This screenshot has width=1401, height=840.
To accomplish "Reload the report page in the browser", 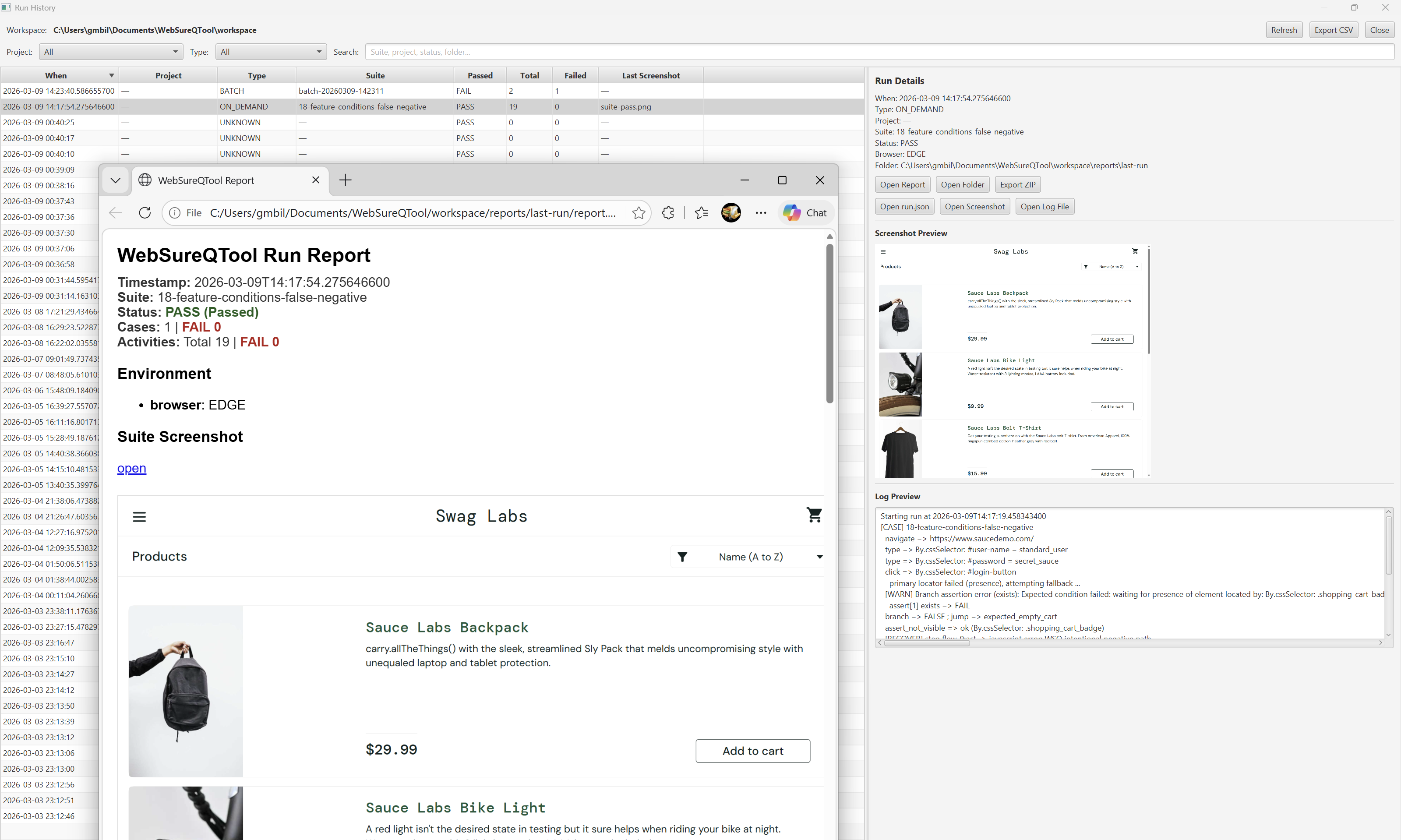I will [x=145, y=213].
